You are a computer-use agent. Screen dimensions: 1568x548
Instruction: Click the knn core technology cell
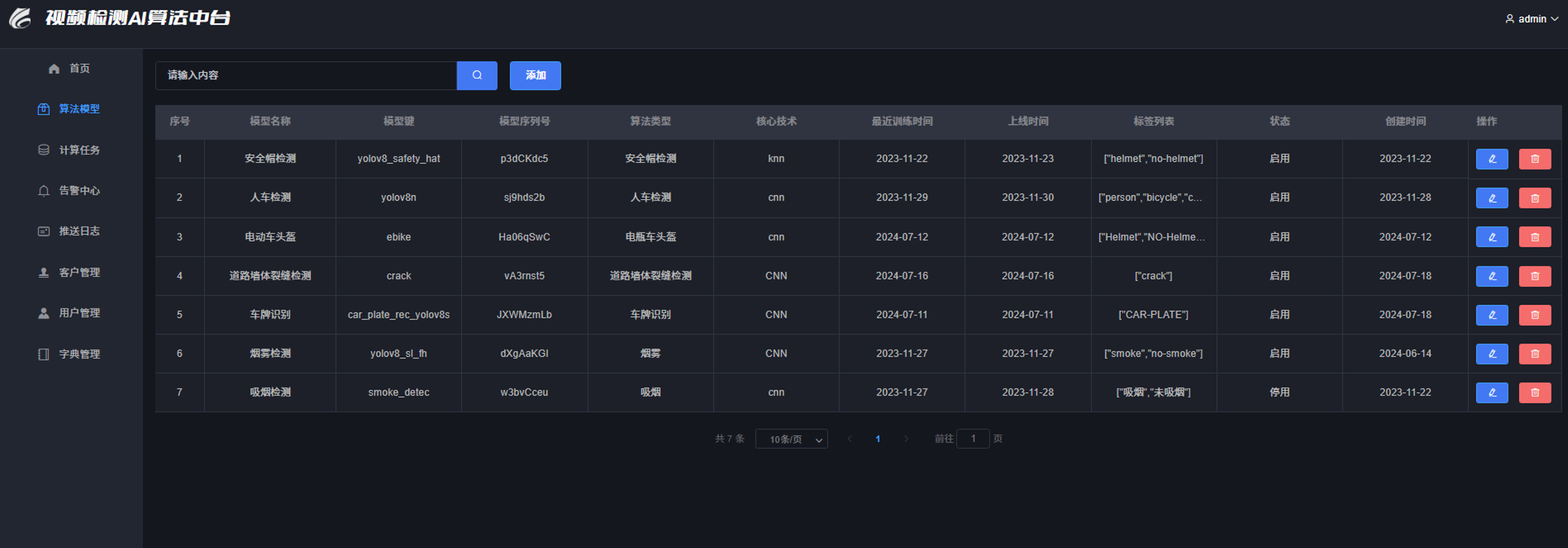pyautogui.click(x=776, y=159)
